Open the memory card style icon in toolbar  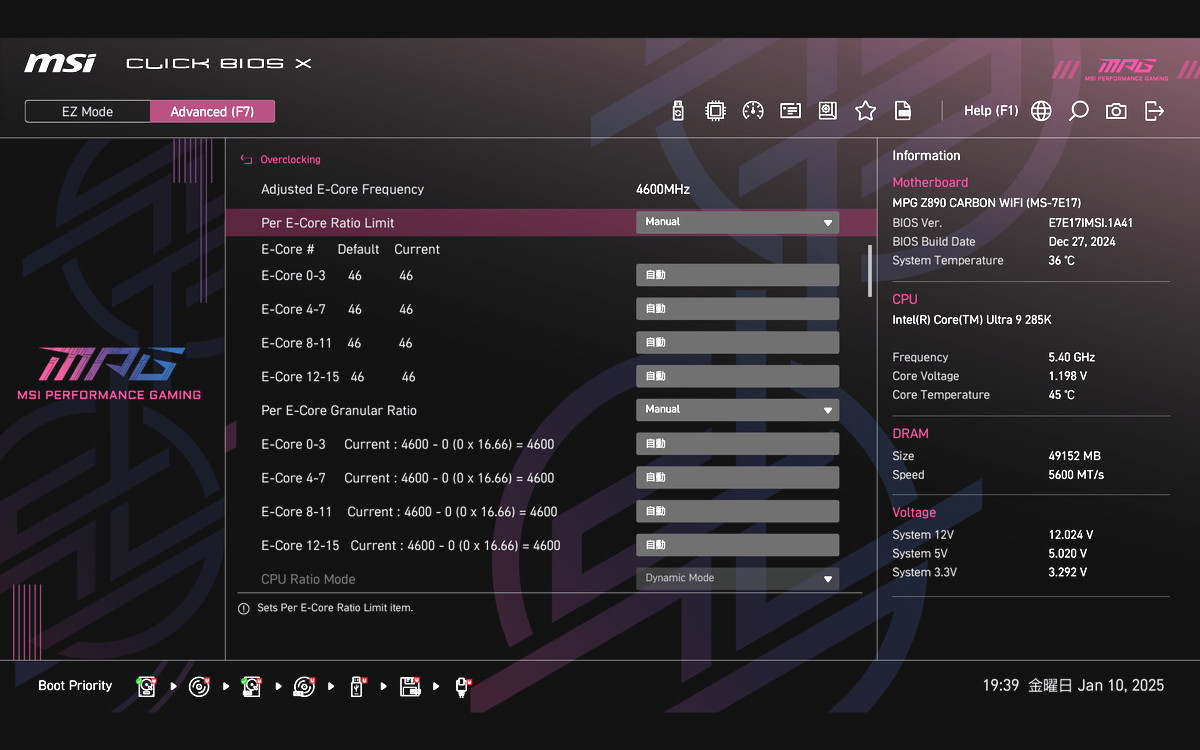point(791,111)
